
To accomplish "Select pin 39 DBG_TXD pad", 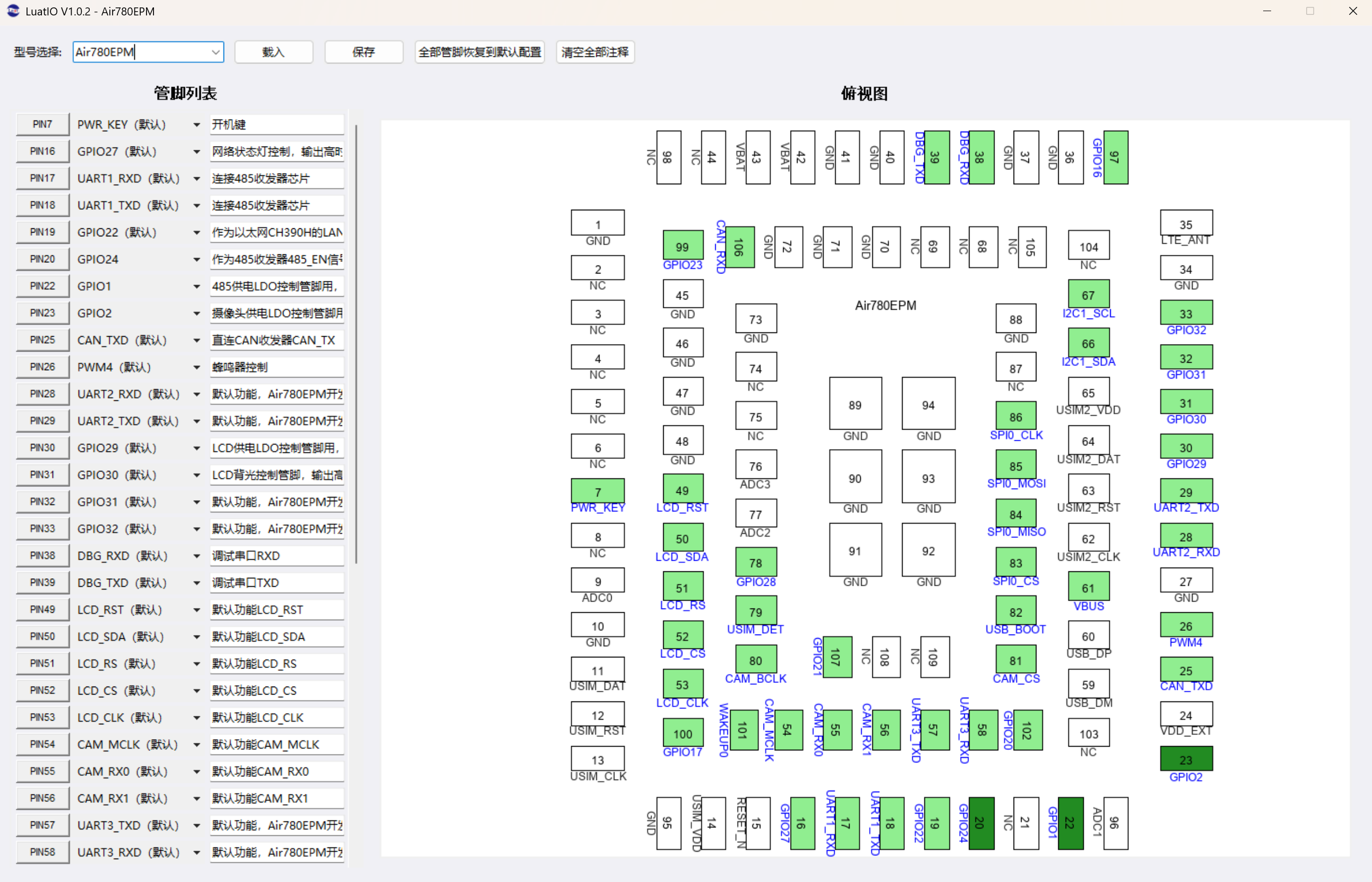I will pos(936,157).
